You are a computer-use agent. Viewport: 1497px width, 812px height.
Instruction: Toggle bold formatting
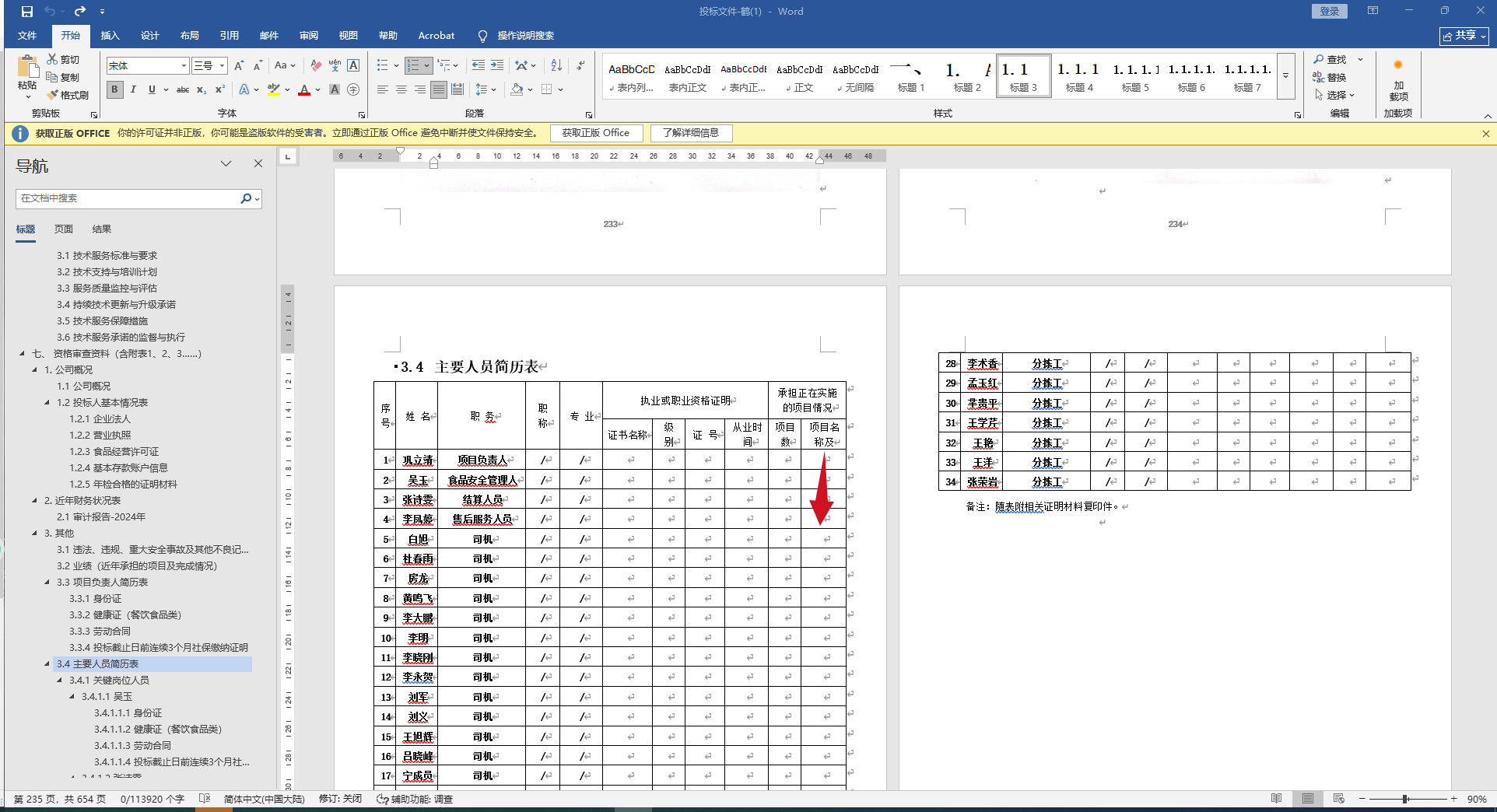(114, 89)
